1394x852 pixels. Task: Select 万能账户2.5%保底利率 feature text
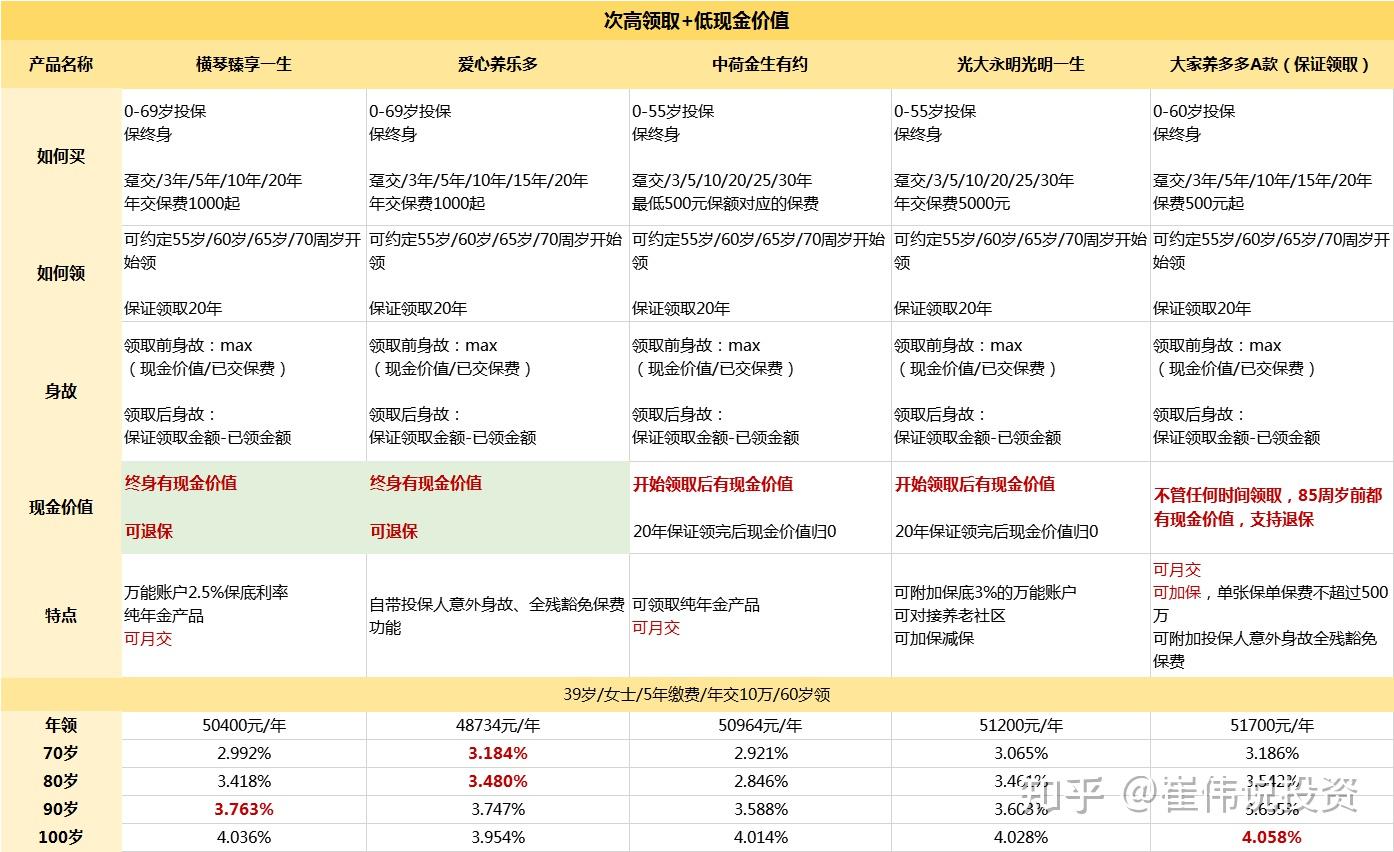point(206,592)
